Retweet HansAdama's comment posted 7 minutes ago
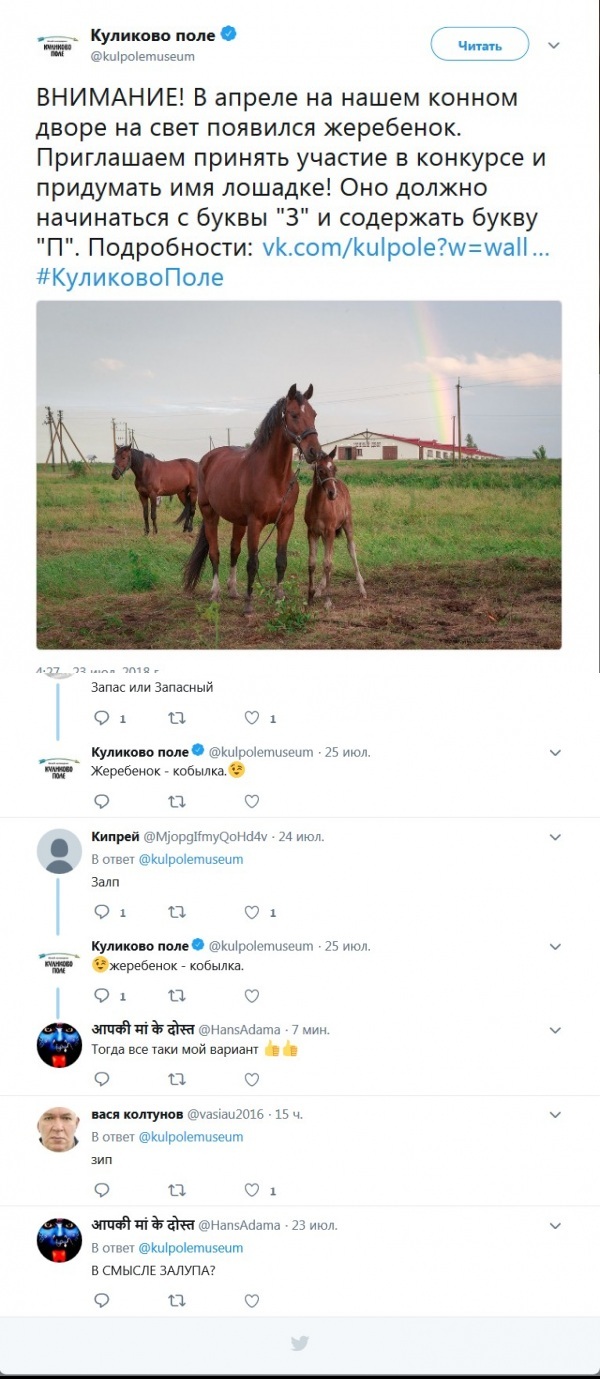600x1388 pixels. coord(176,1079)
